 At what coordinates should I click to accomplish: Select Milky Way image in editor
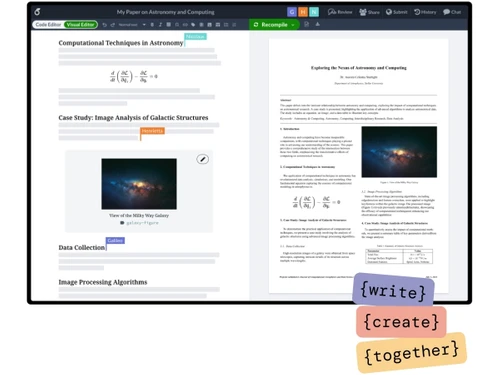[139, 184]
